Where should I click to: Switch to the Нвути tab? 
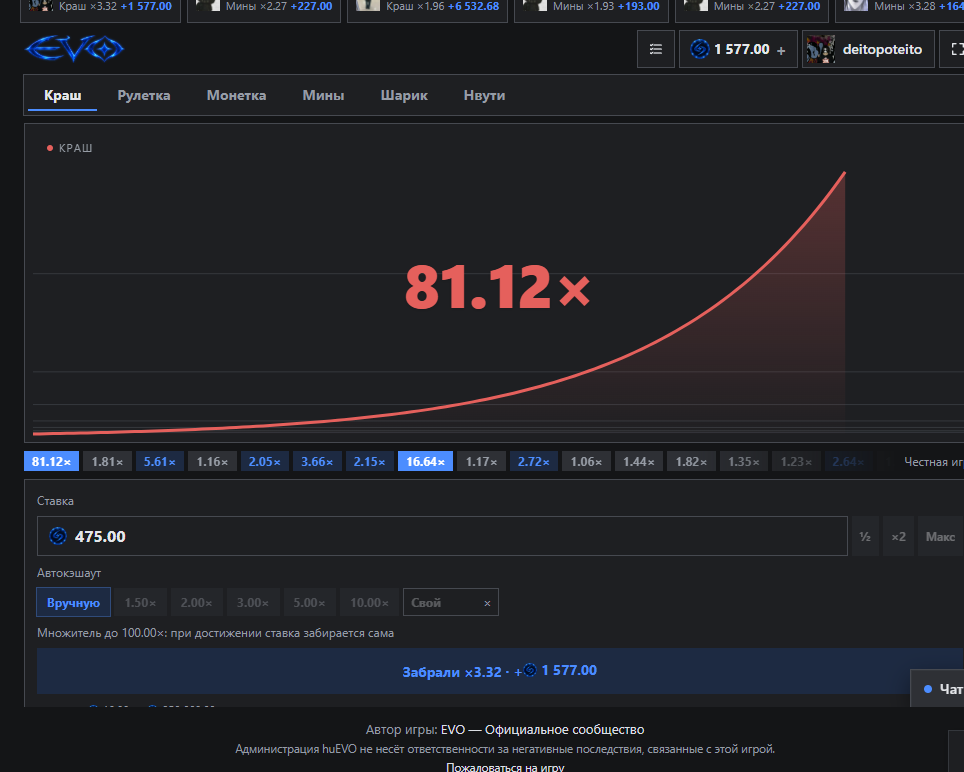coord(484,95)
